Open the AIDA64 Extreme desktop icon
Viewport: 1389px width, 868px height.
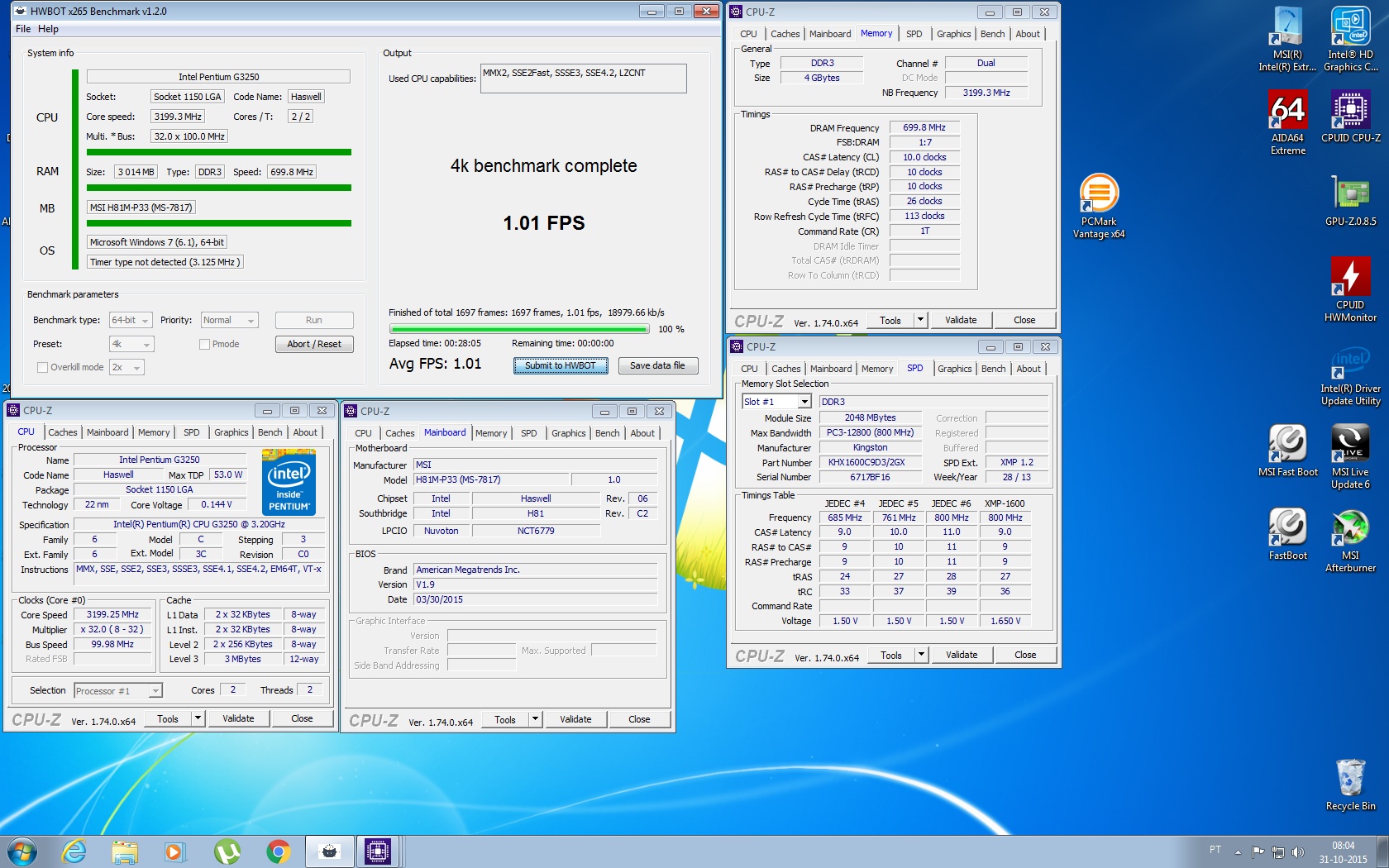click(x=1288, y=122)
